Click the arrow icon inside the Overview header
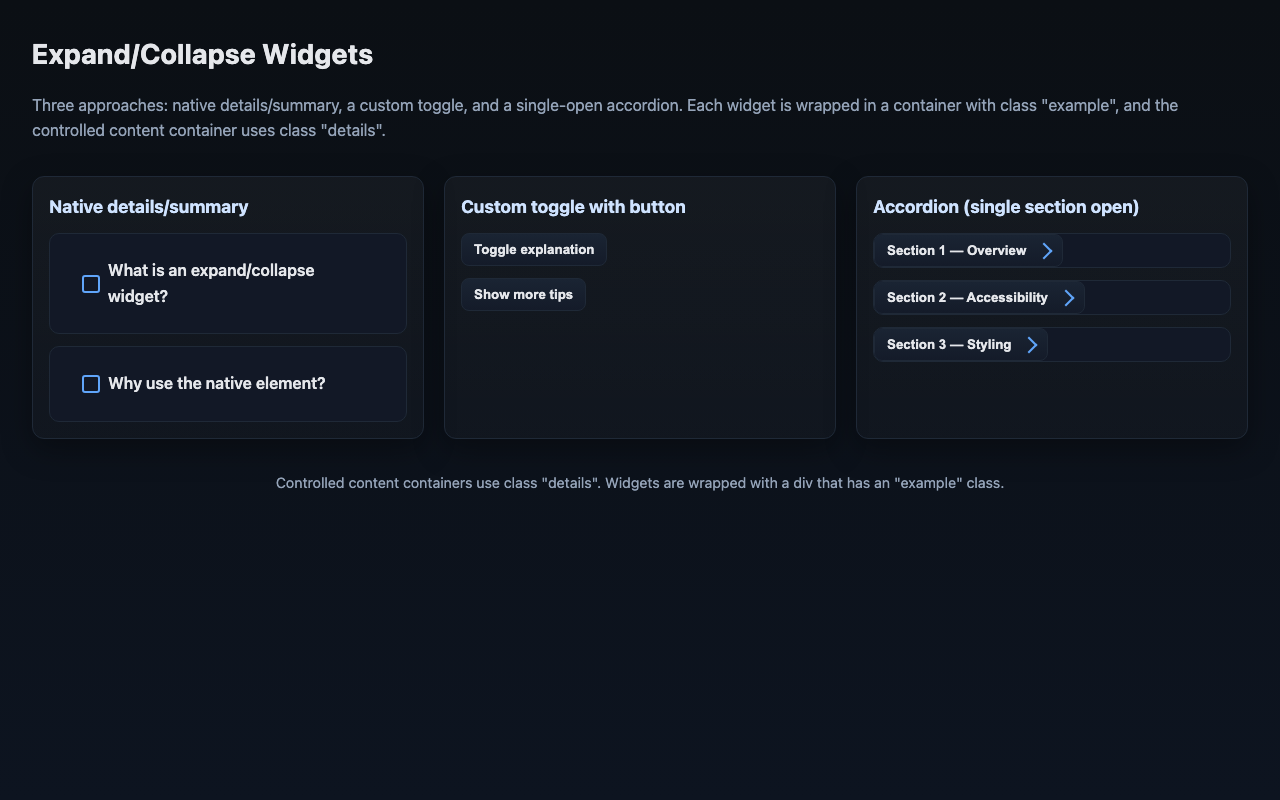The image size is (1280, 800). [x=1047, y=250]
